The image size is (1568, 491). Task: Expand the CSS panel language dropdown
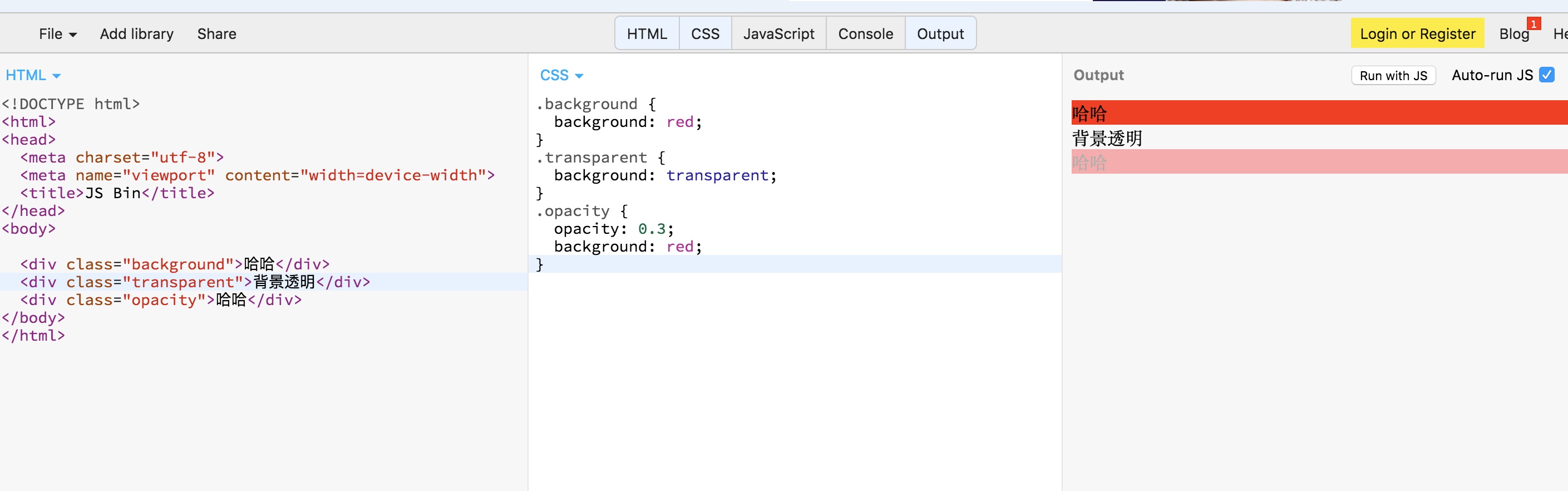point(561,75)
